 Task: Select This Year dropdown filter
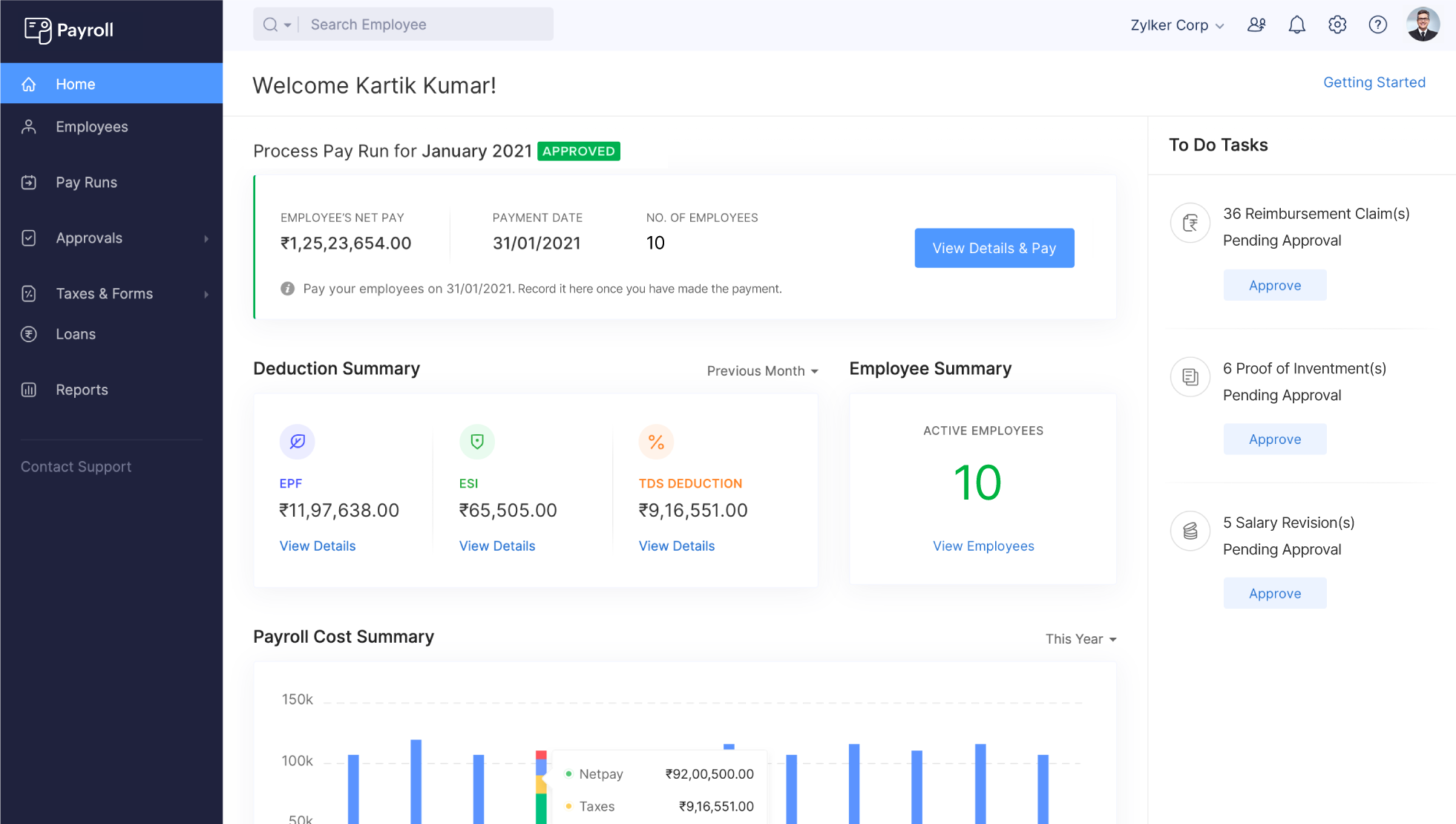[x=1079, y=639]
